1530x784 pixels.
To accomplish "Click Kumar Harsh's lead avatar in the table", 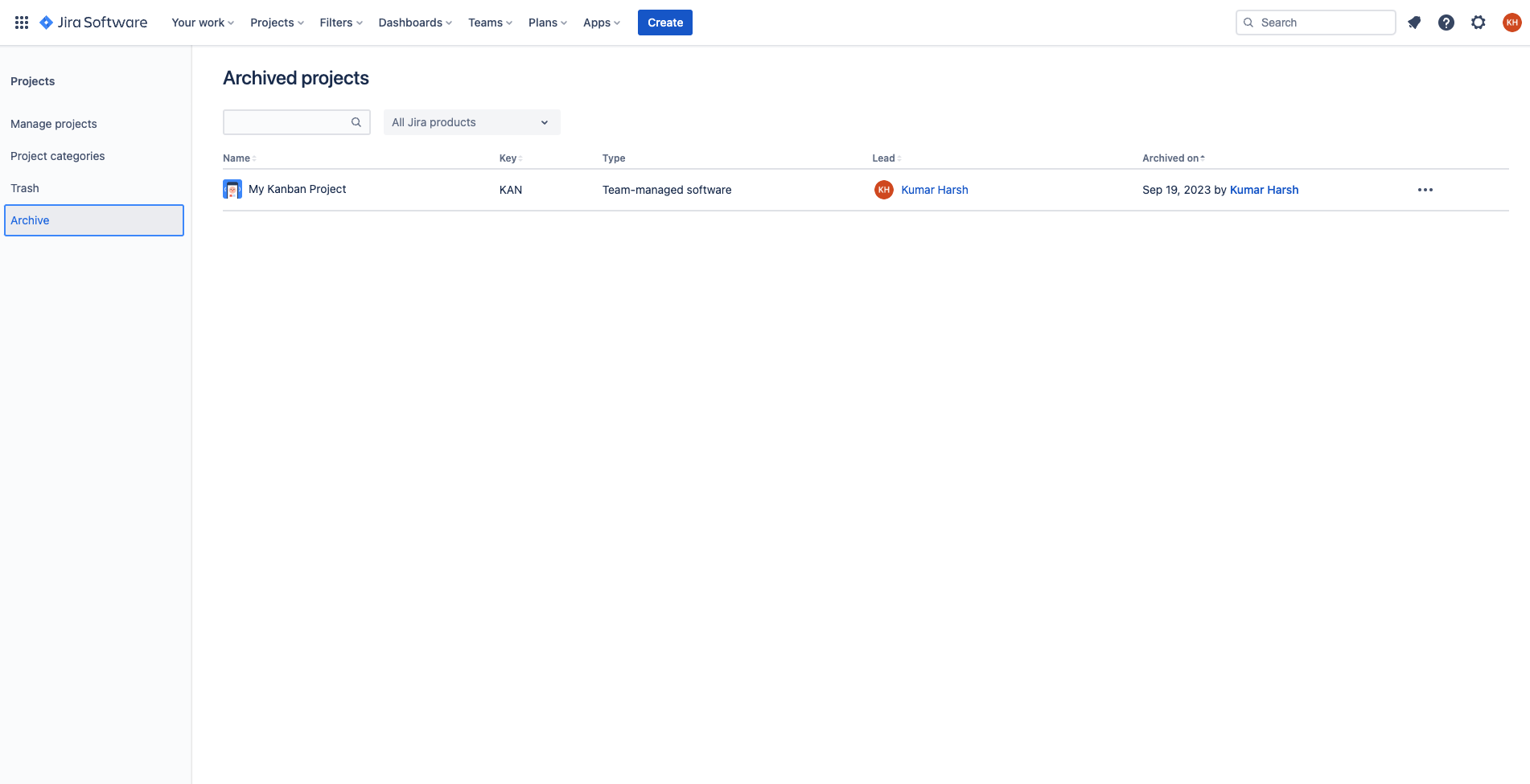I will 883,190.
